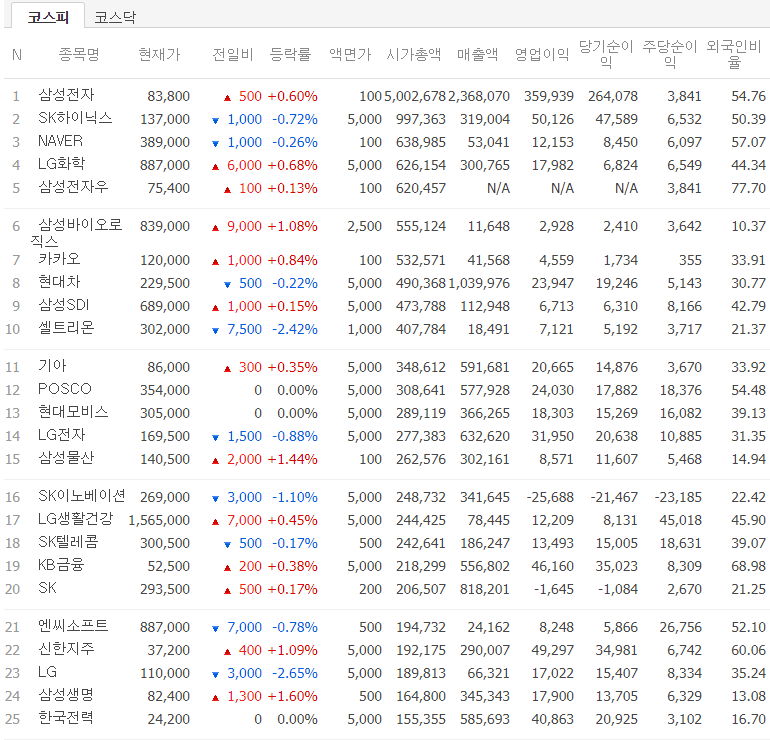This screenshot has height=740, width=770.
Task: Click the 외국인비율 column header
Action: (x=734, y=54)
